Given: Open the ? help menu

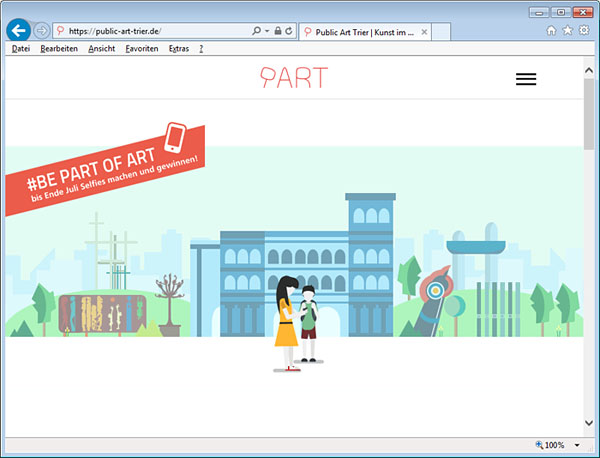Looking at the screenshot, I should (x=201, y=49).
